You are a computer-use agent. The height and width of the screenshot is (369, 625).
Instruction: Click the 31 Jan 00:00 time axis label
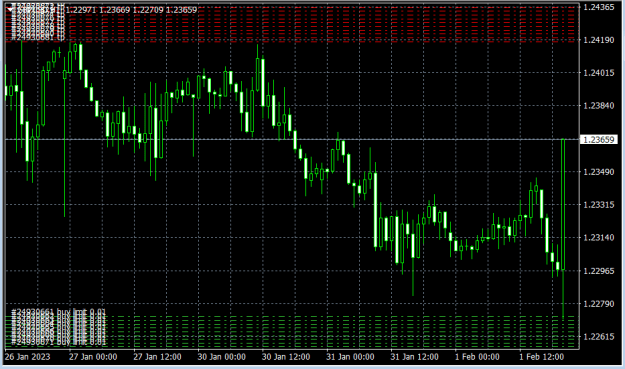point(350,357)
